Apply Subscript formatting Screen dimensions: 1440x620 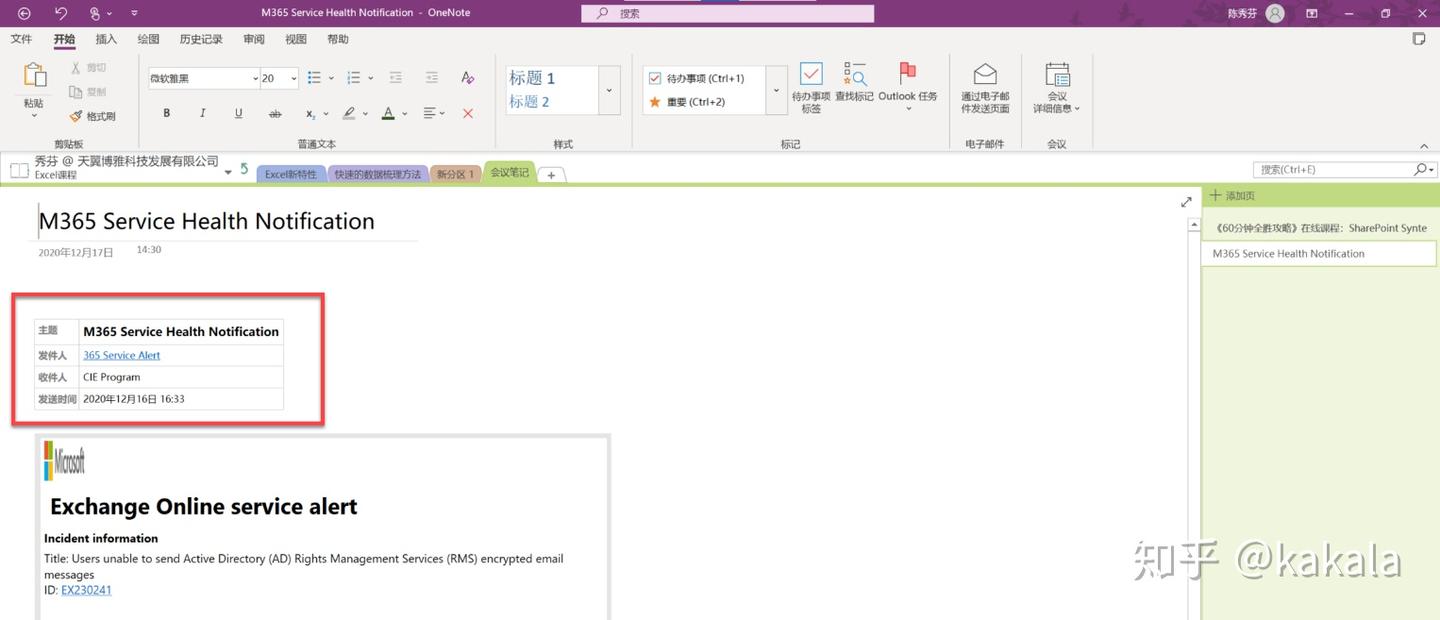click(311, 114)
